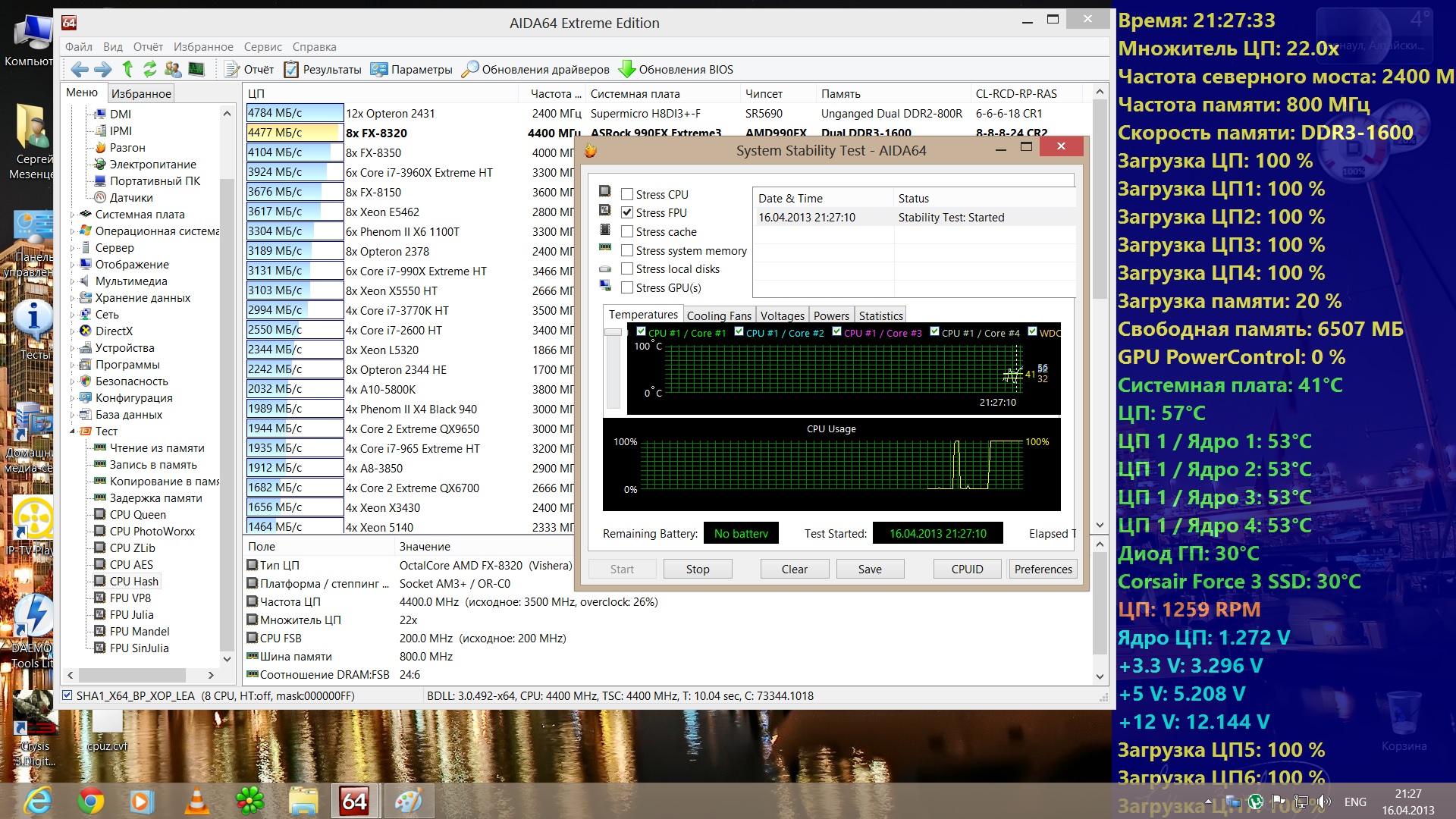The image size is (1456, 819).
Task: Click the blue Back arrow in toolbar
Action: click(x=80, y=69)
